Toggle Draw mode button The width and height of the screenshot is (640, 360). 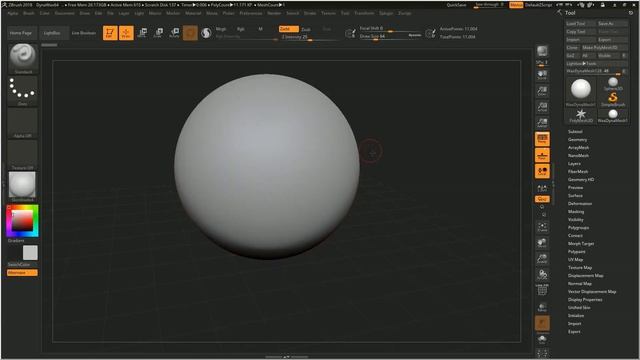pos(126,33)
